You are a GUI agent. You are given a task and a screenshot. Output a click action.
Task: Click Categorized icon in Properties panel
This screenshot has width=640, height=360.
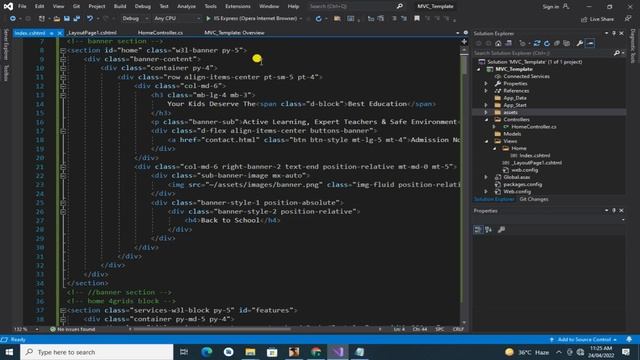(x=478, y=229)
